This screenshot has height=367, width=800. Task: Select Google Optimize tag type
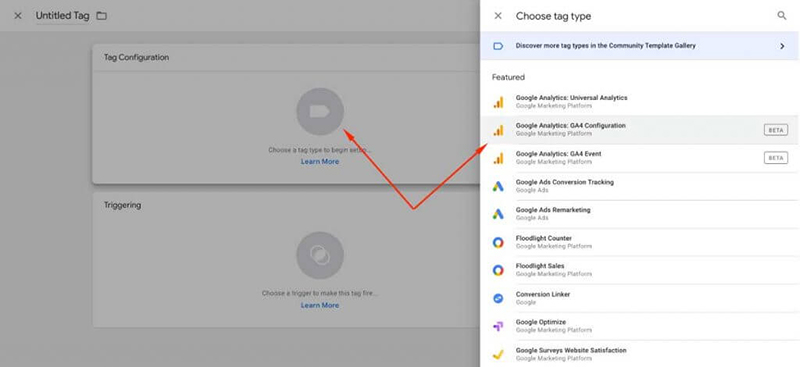(x=640, y=326)
